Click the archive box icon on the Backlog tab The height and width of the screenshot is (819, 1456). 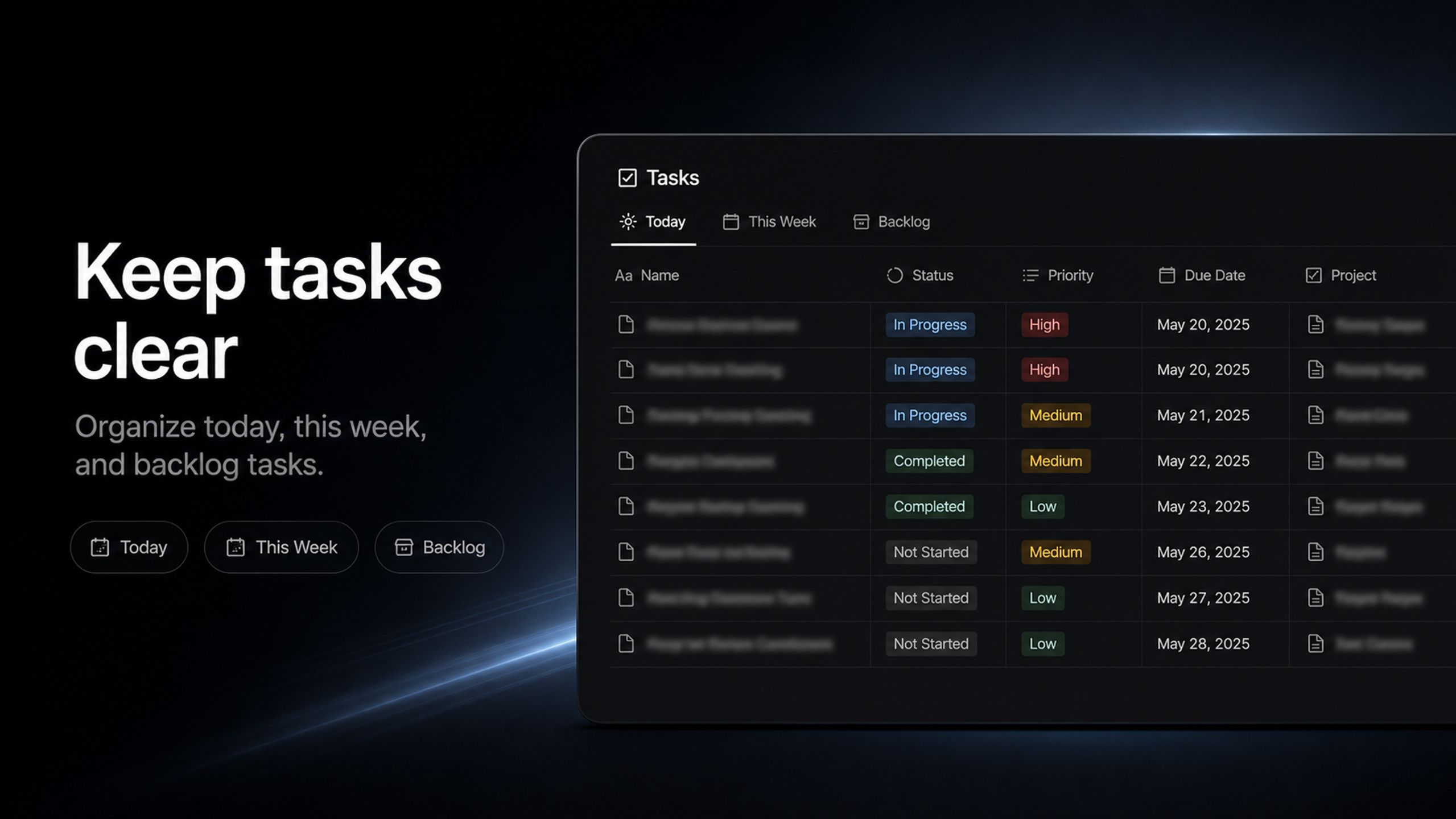point(861,221)
